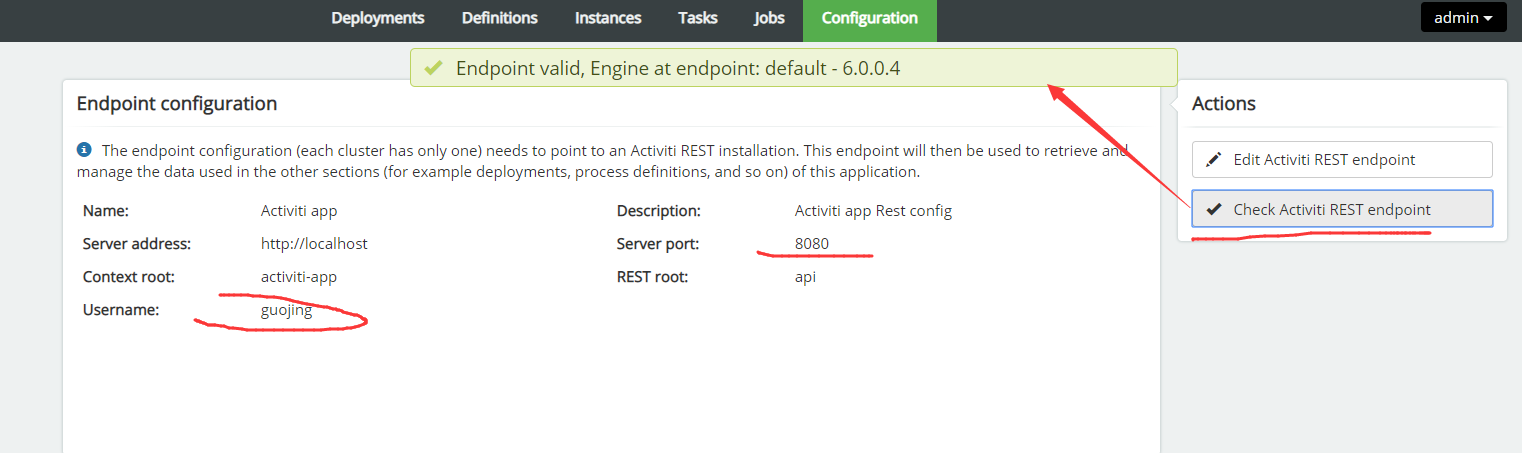Click the Context root label
The height and width of the screenshot is (453, 1522).
tap(129, 277)
